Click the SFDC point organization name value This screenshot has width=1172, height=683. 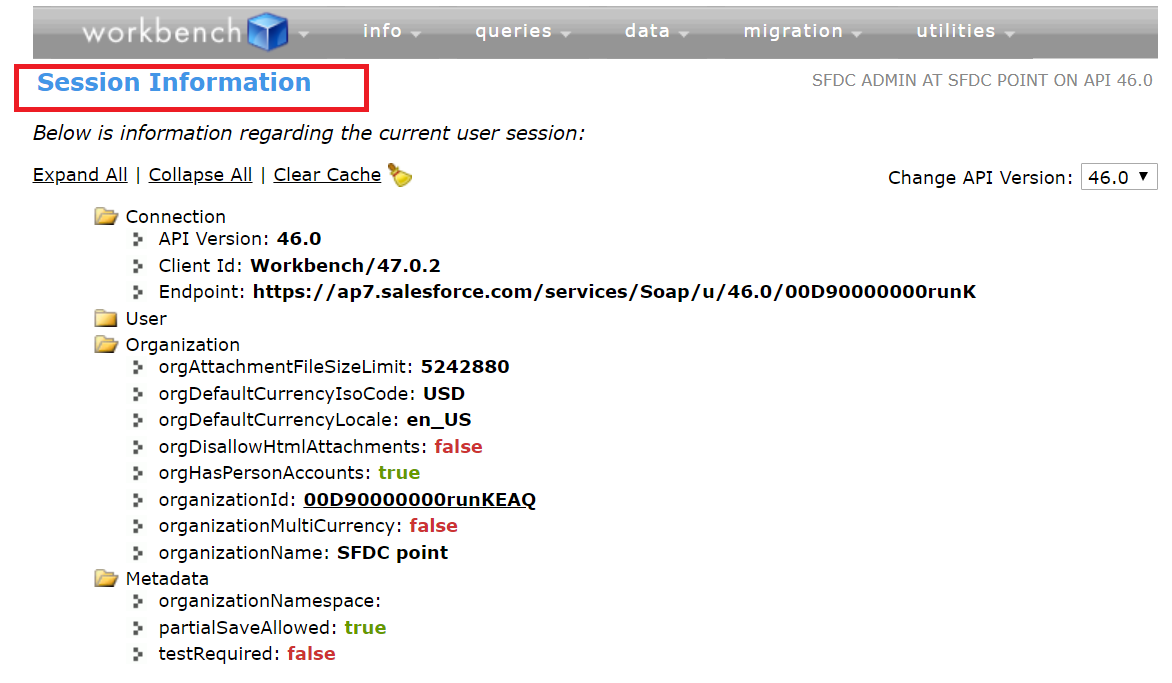point(392,553)
